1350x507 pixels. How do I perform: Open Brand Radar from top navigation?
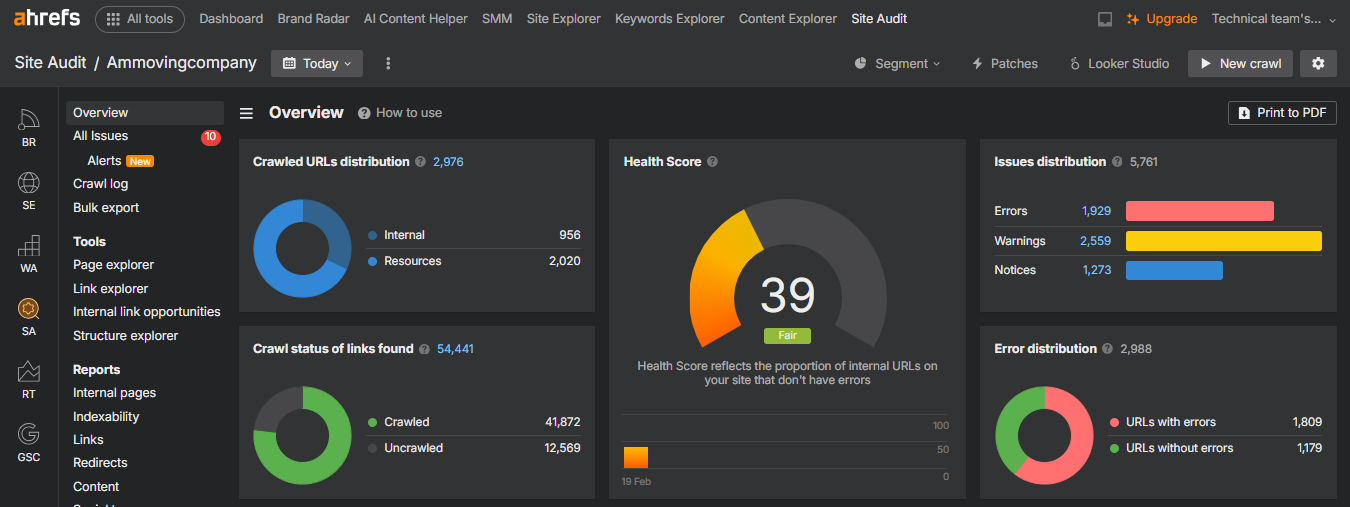[x=314, y=18]
